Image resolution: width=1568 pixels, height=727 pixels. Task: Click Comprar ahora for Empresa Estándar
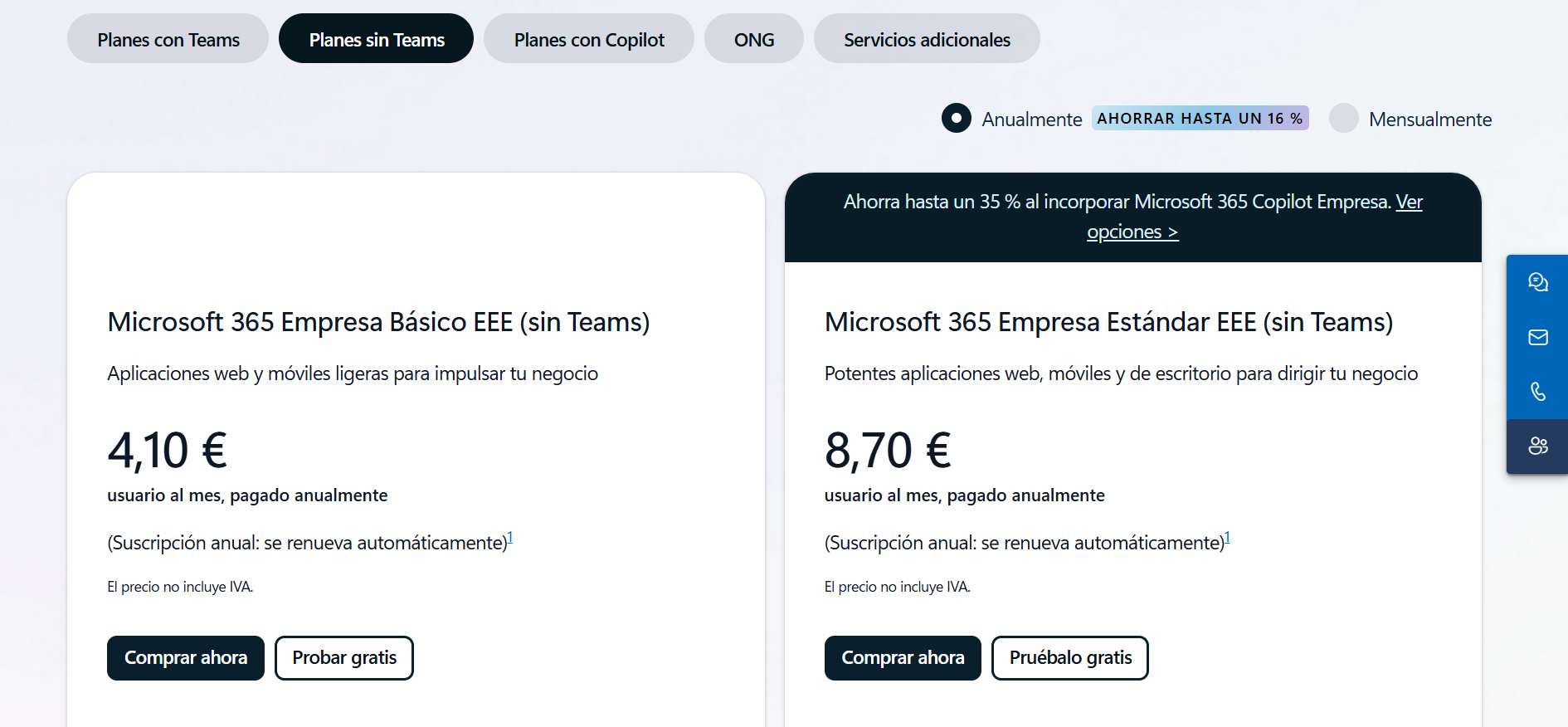(903, 658)
